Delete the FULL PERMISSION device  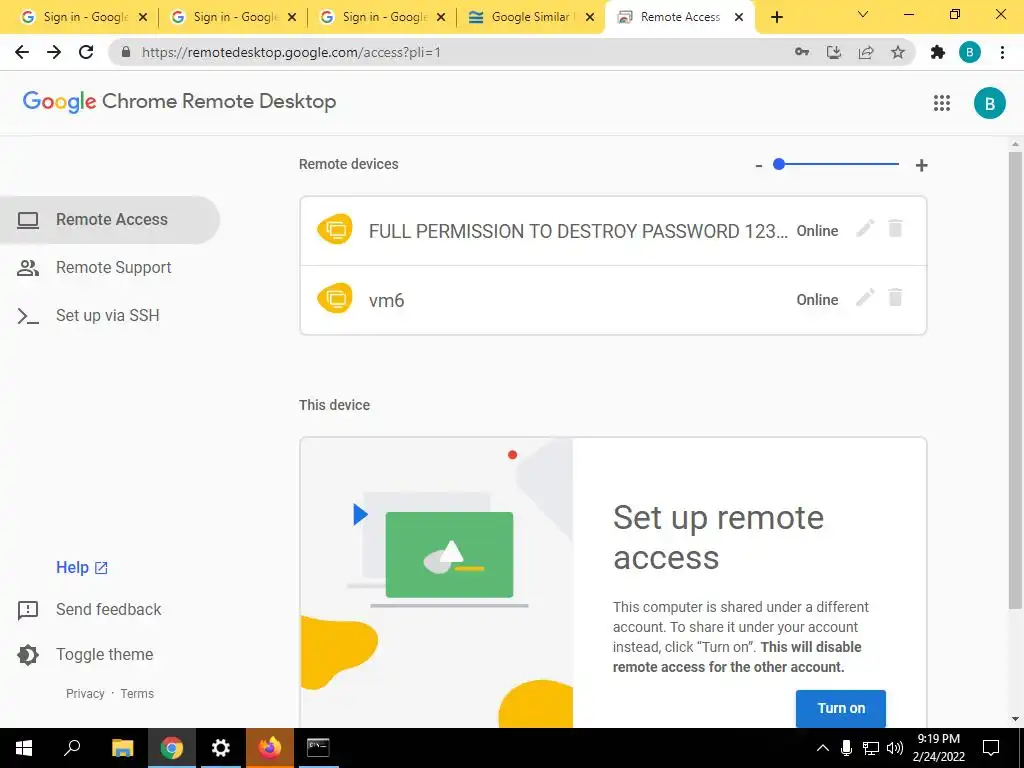[895, 229]
